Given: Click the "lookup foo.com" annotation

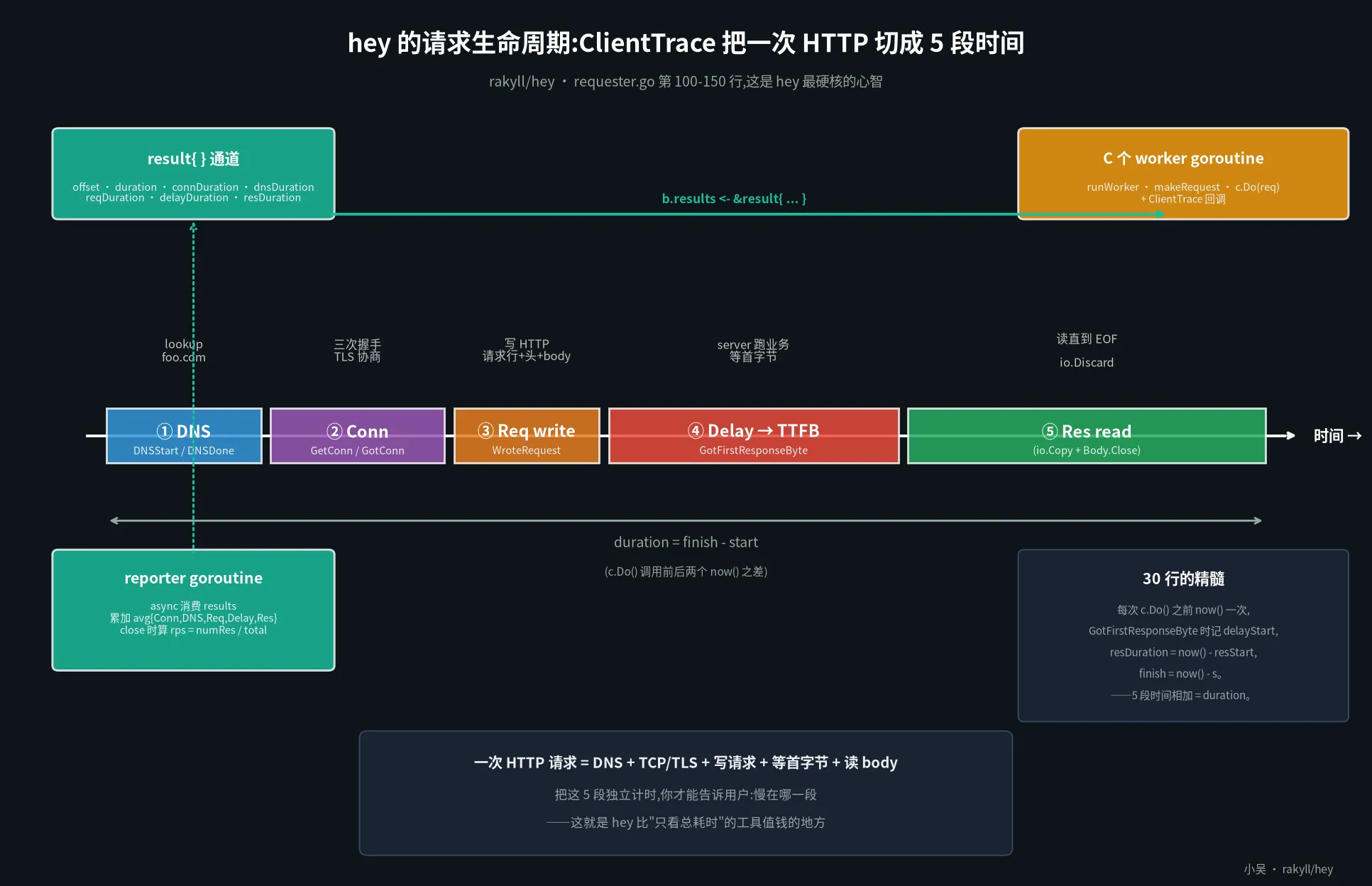Looking at the screenshot, I should (x=184, y=350).
